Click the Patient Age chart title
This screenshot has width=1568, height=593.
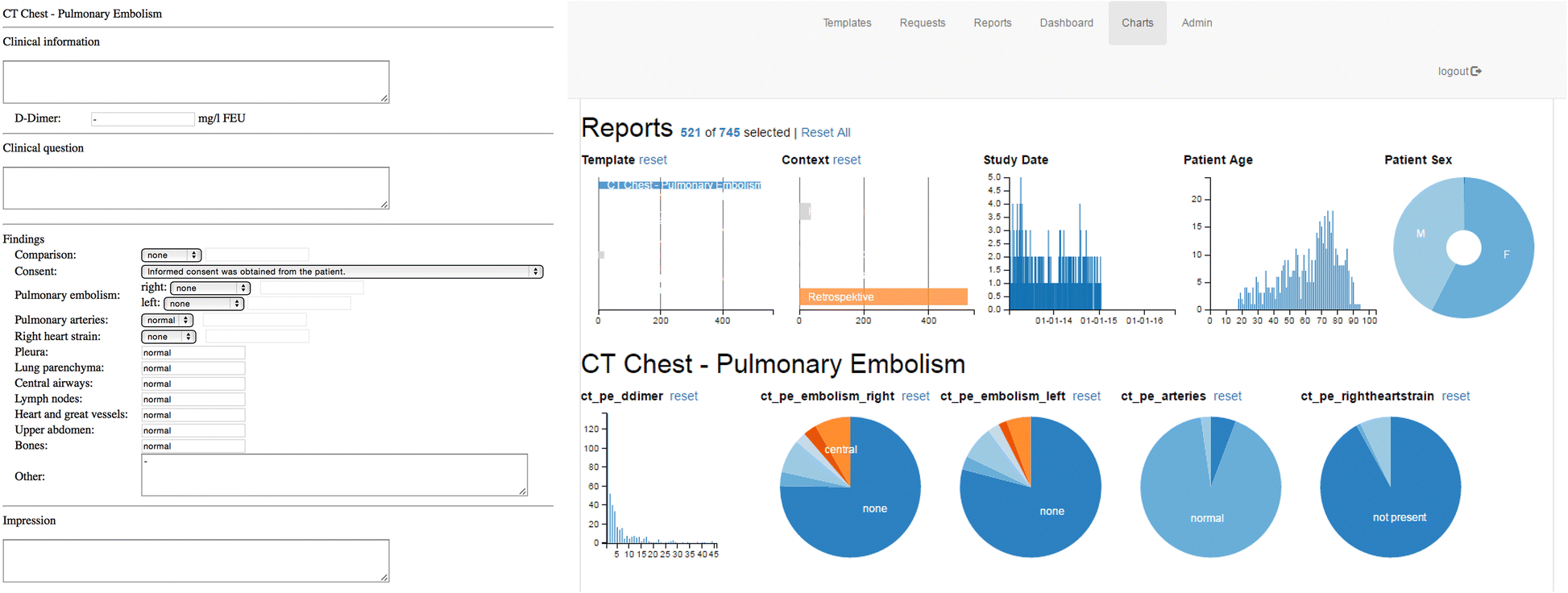[x=1217, y=160]
